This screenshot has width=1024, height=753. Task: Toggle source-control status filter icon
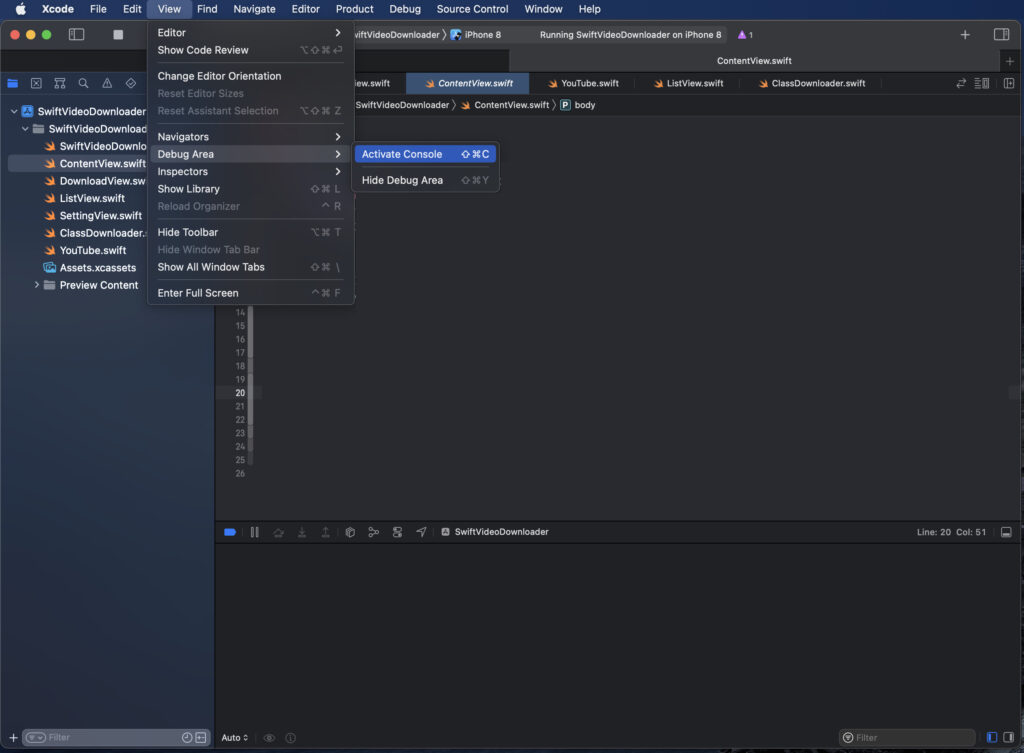point(200,738)
